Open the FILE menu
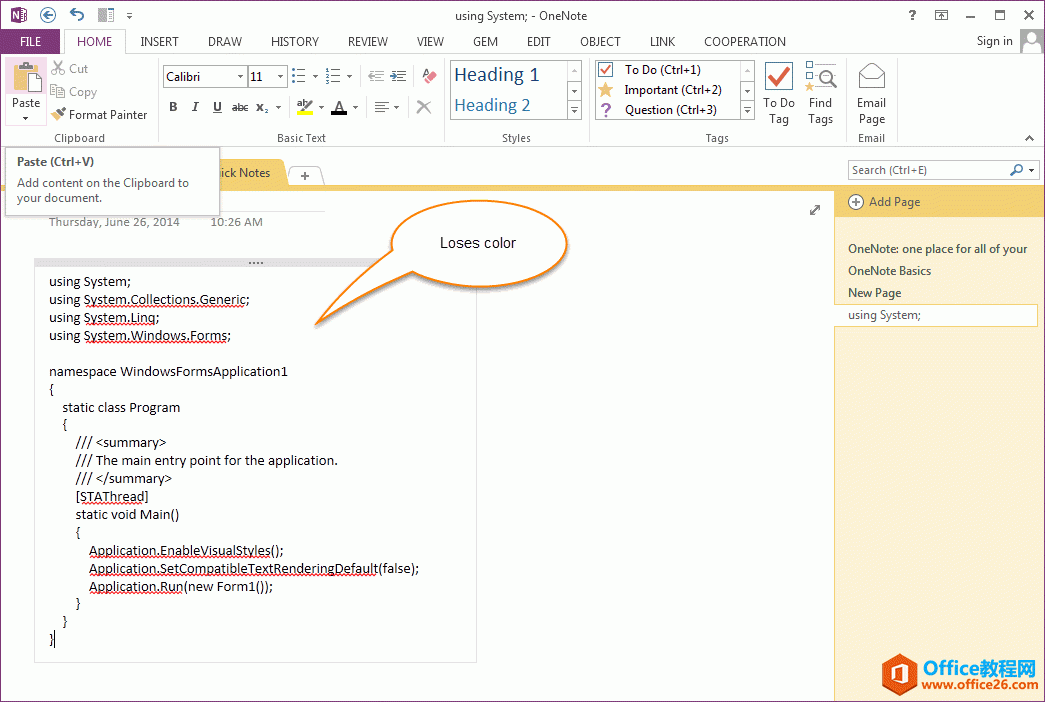This screenshot has height=702, width=1045. [30, 42]
